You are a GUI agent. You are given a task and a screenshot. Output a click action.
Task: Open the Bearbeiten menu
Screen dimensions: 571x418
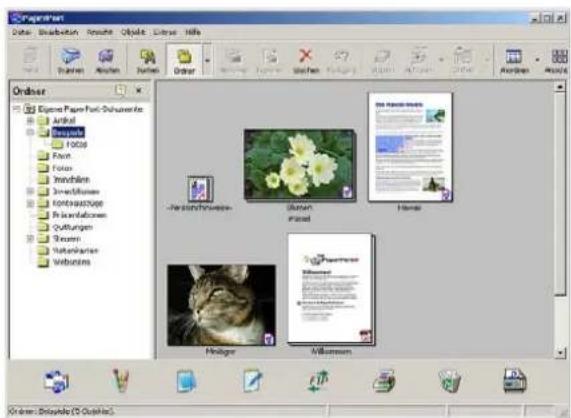58,32
